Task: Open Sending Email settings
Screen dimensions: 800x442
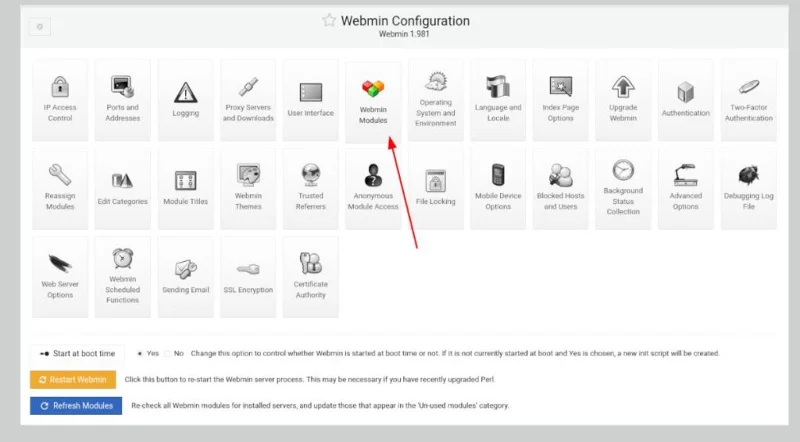Action: (x=186, y=277)
